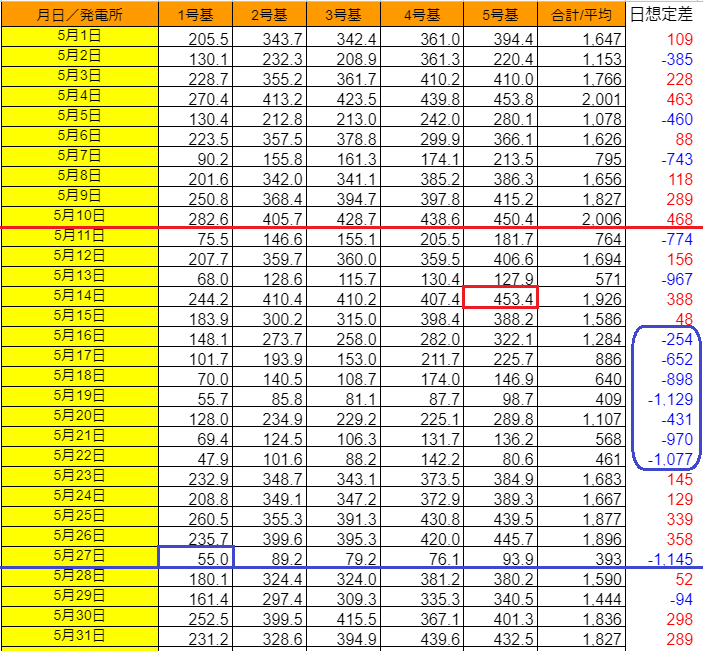
Task: Select the -1,129 difference value
Action: 670,399
